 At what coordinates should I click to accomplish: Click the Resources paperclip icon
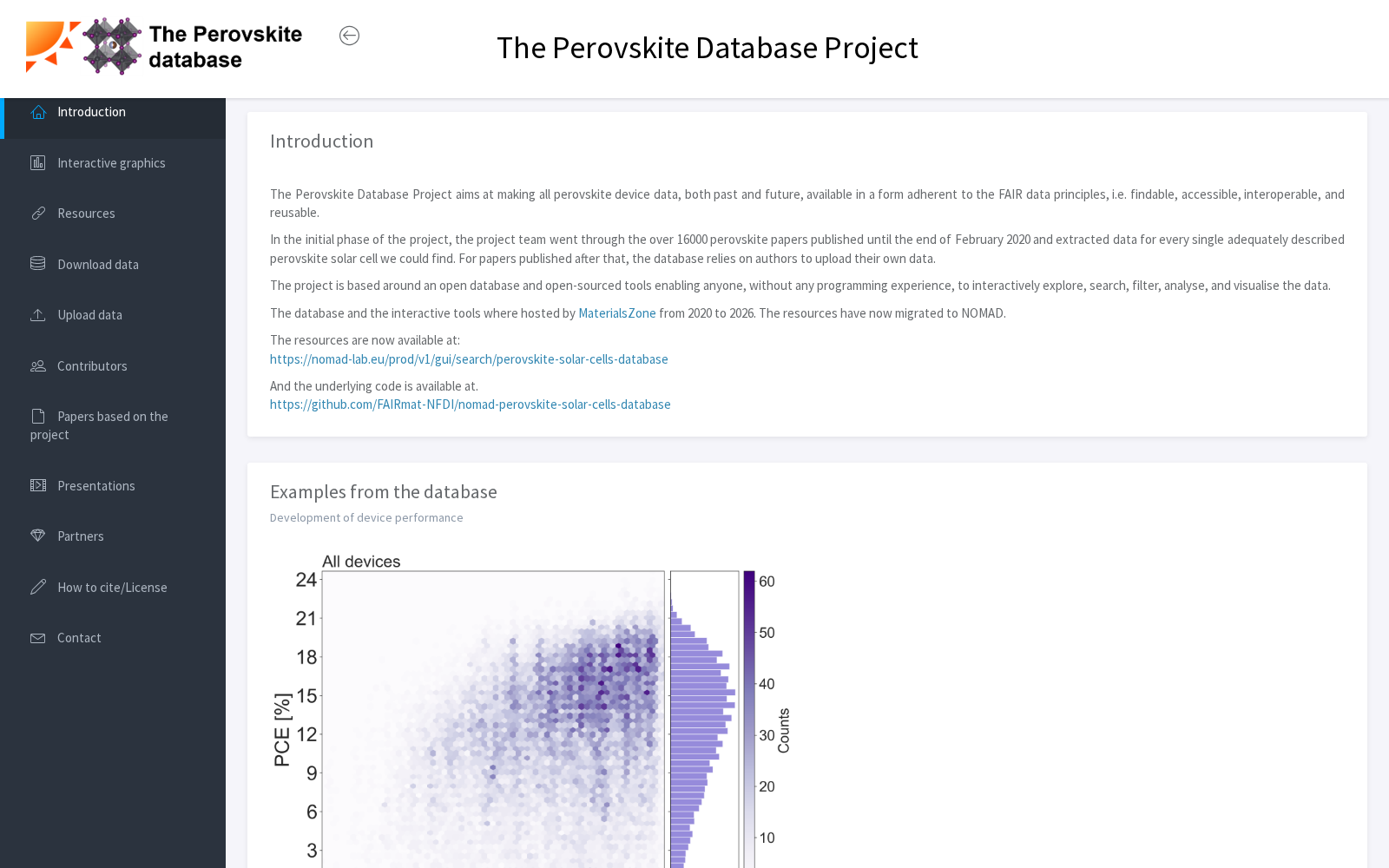click(x=38, y=213)
